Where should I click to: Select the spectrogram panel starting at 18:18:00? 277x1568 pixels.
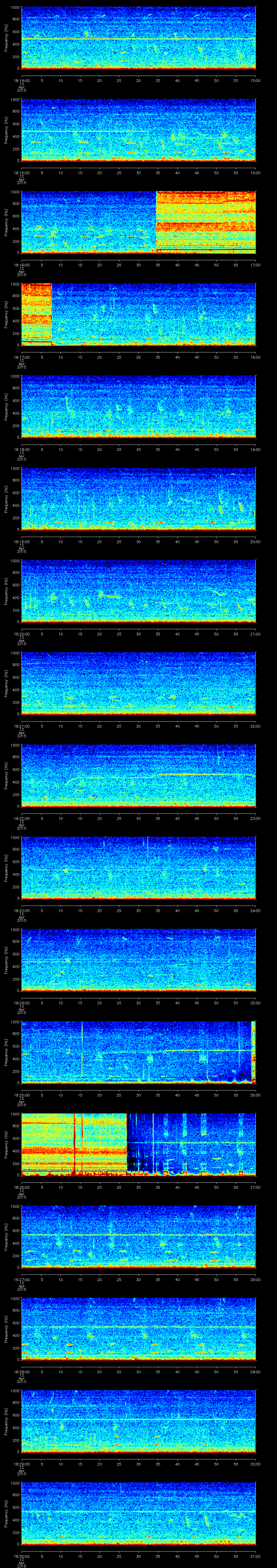[138, 407]
